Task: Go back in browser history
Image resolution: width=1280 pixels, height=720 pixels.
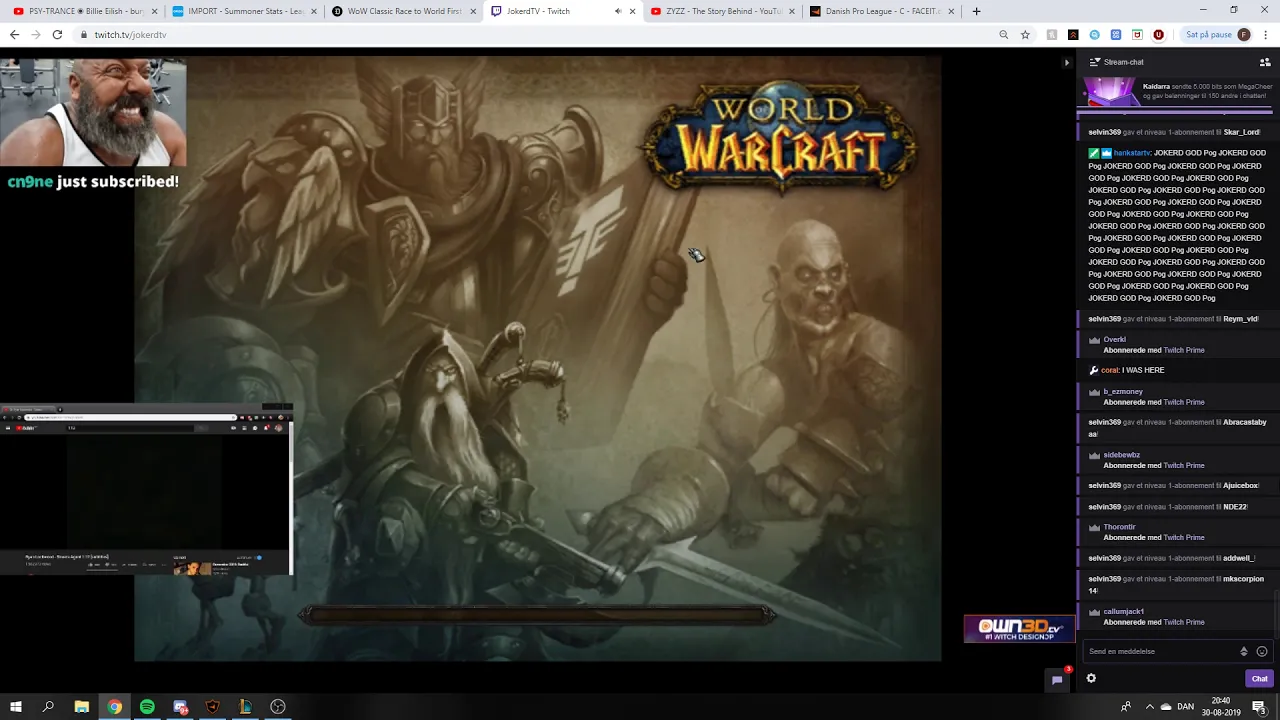Action: click(14, 34)
